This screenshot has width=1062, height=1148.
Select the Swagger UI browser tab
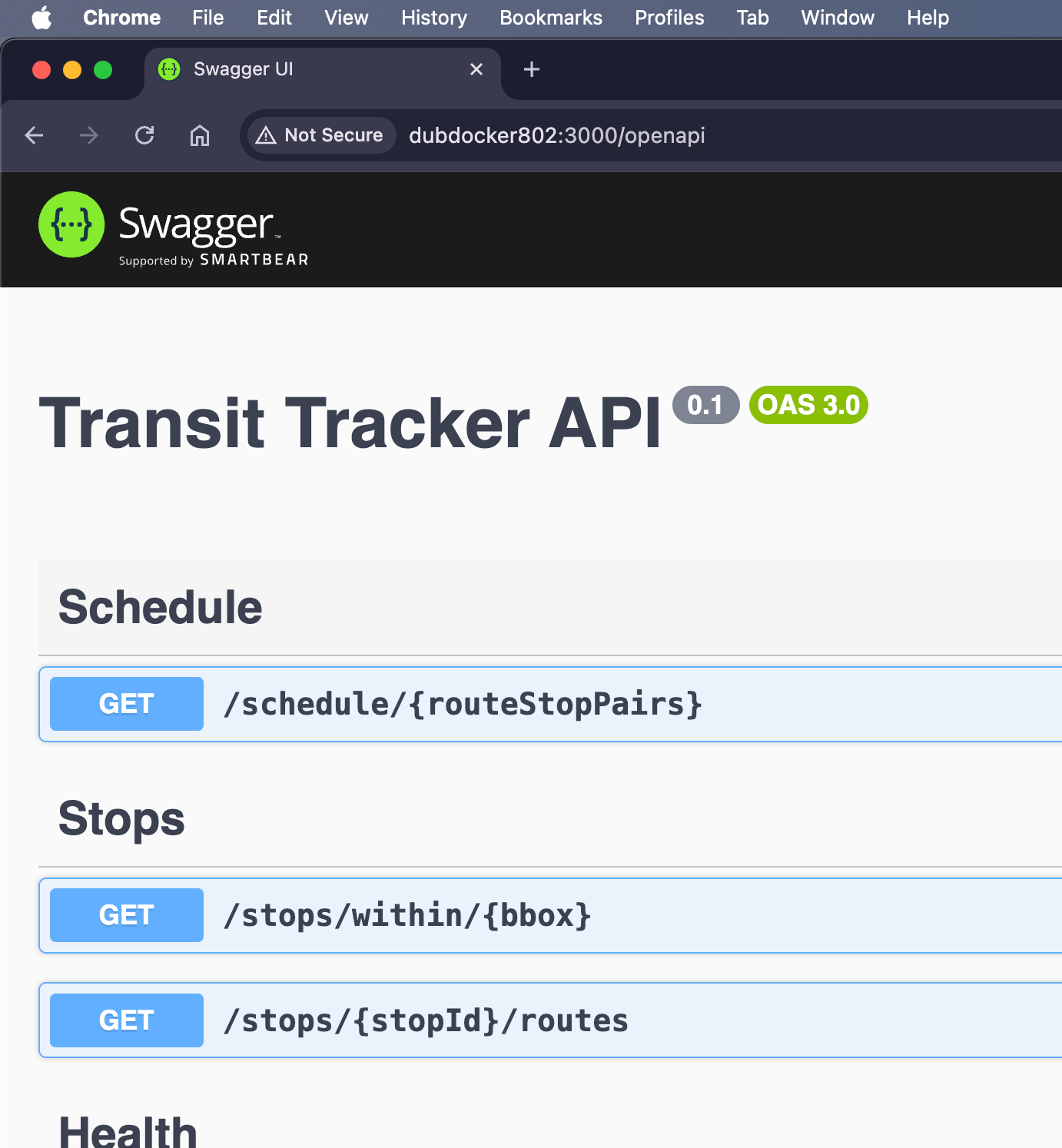click(x=307, y=70)
